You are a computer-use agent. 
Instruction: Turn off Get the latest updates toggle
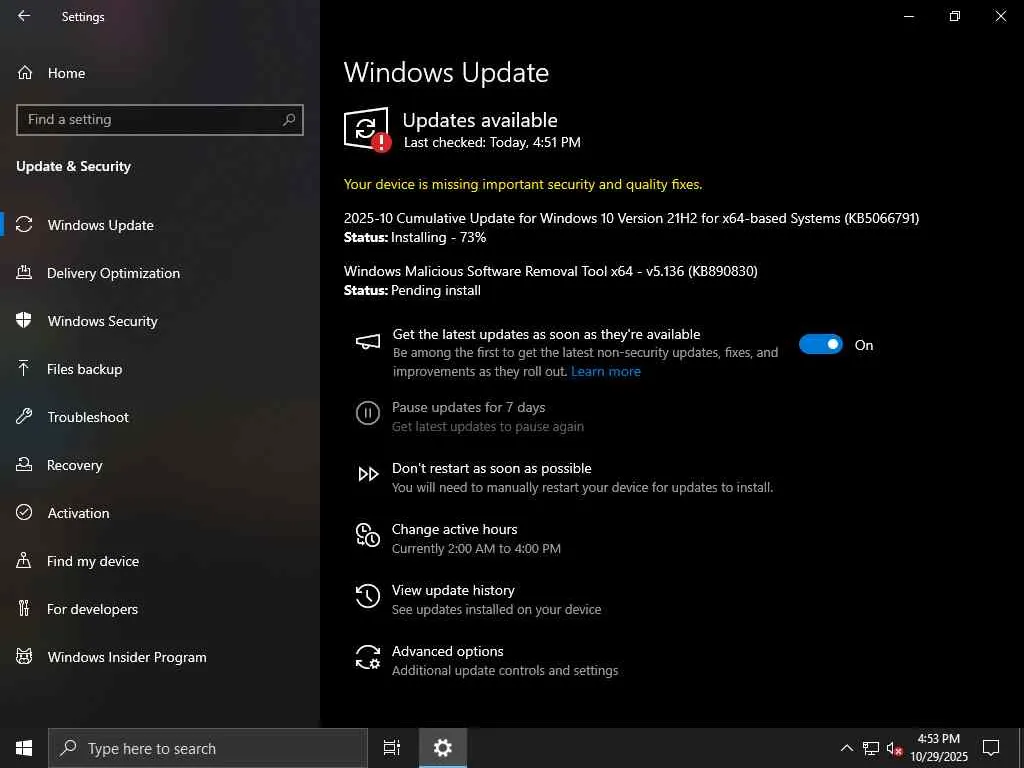tap(821, 344)
